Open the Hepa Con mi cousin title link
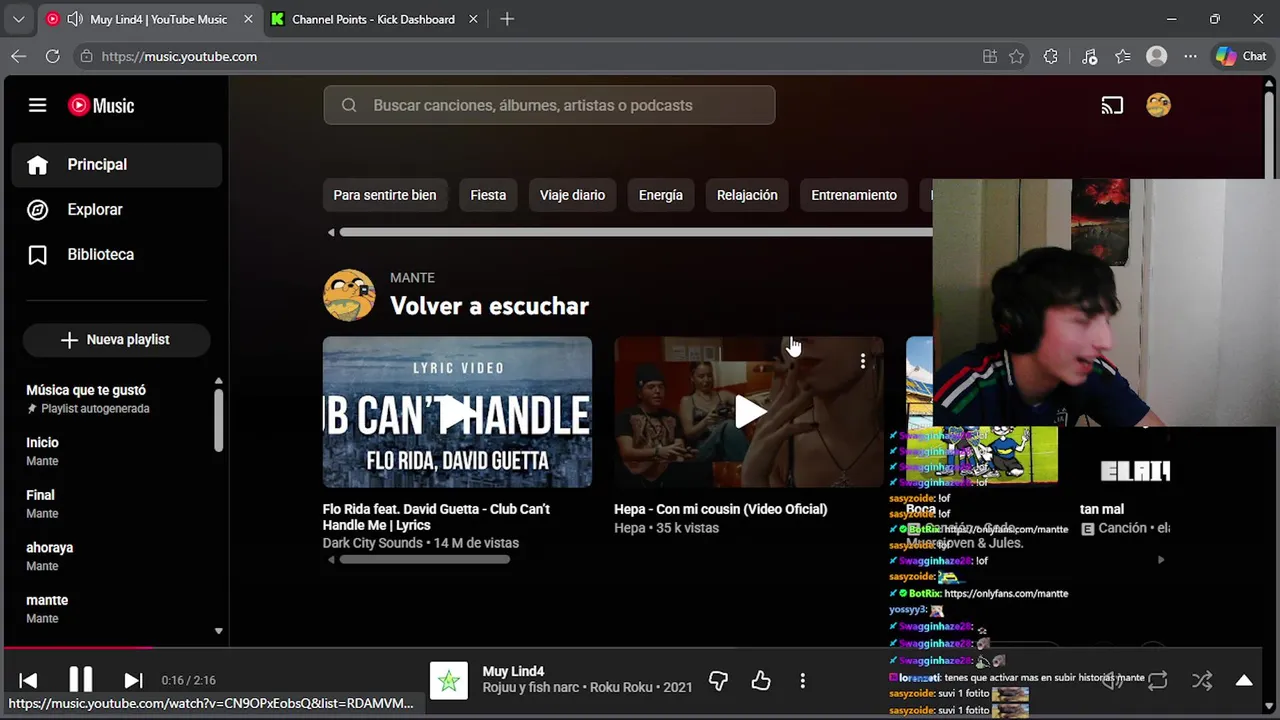1280x720 pixels. (x=720, y=509)
